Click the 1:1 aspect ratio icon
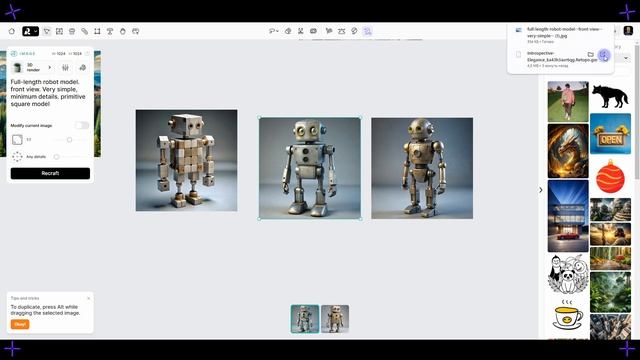 coord(17,140)
